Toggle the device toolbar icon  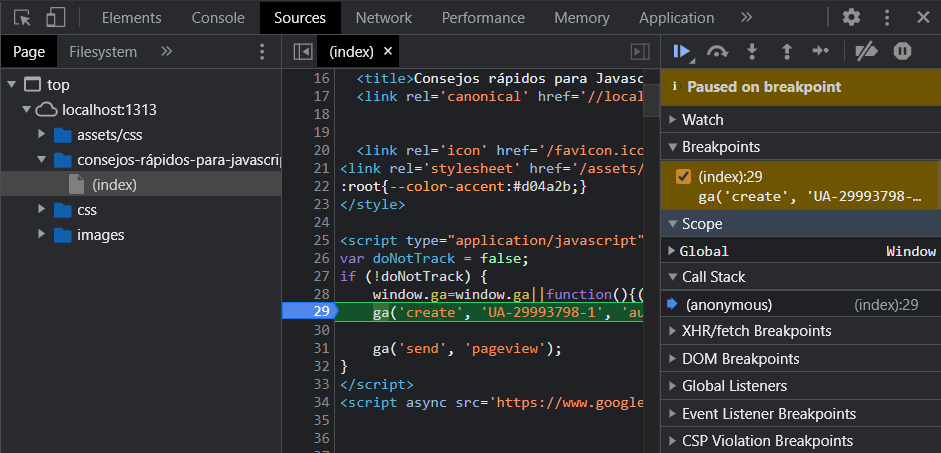(x=55, y=17)
